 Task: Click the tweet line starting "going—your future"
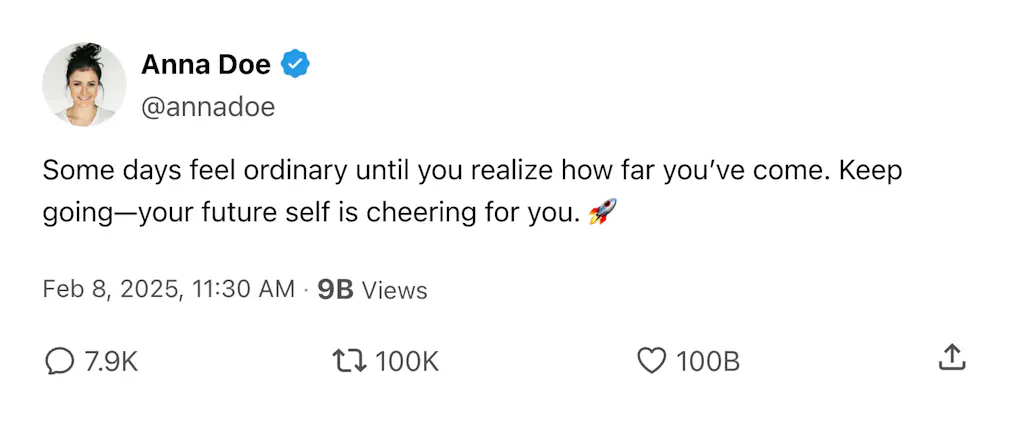point(330,213)
